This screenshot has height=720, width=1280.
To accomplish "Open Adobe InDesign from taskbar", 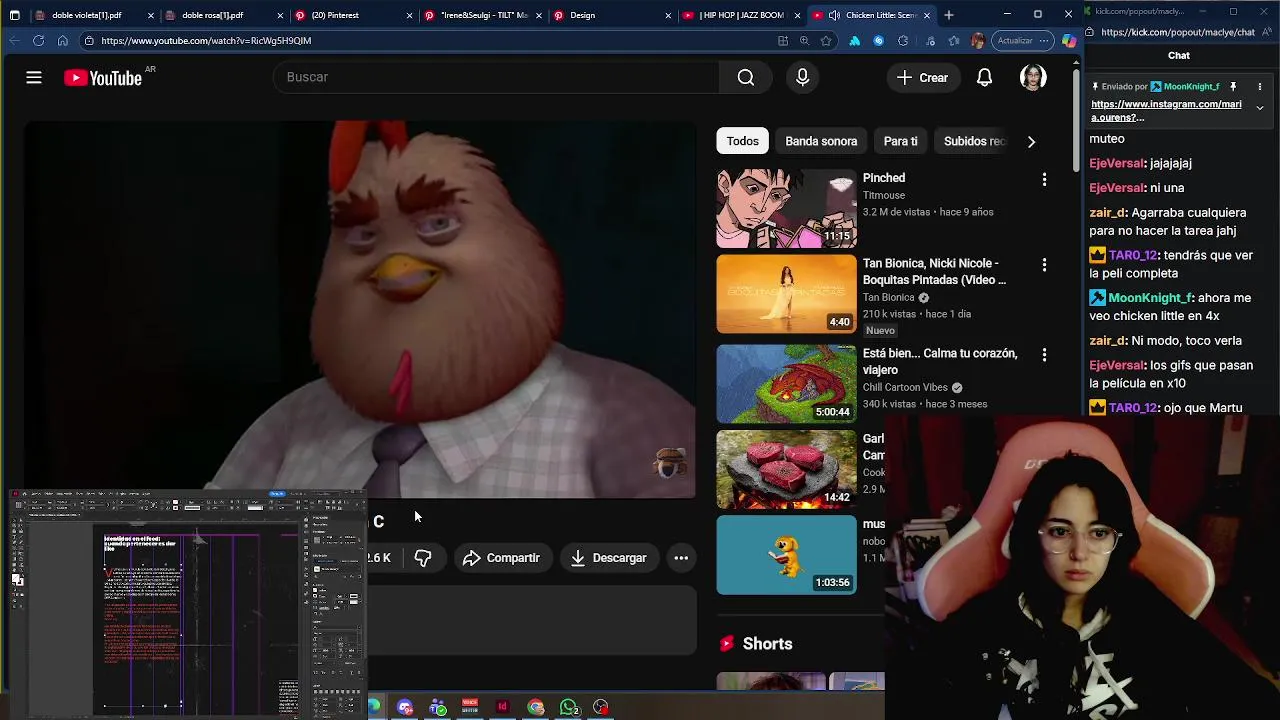I will 503,707.
